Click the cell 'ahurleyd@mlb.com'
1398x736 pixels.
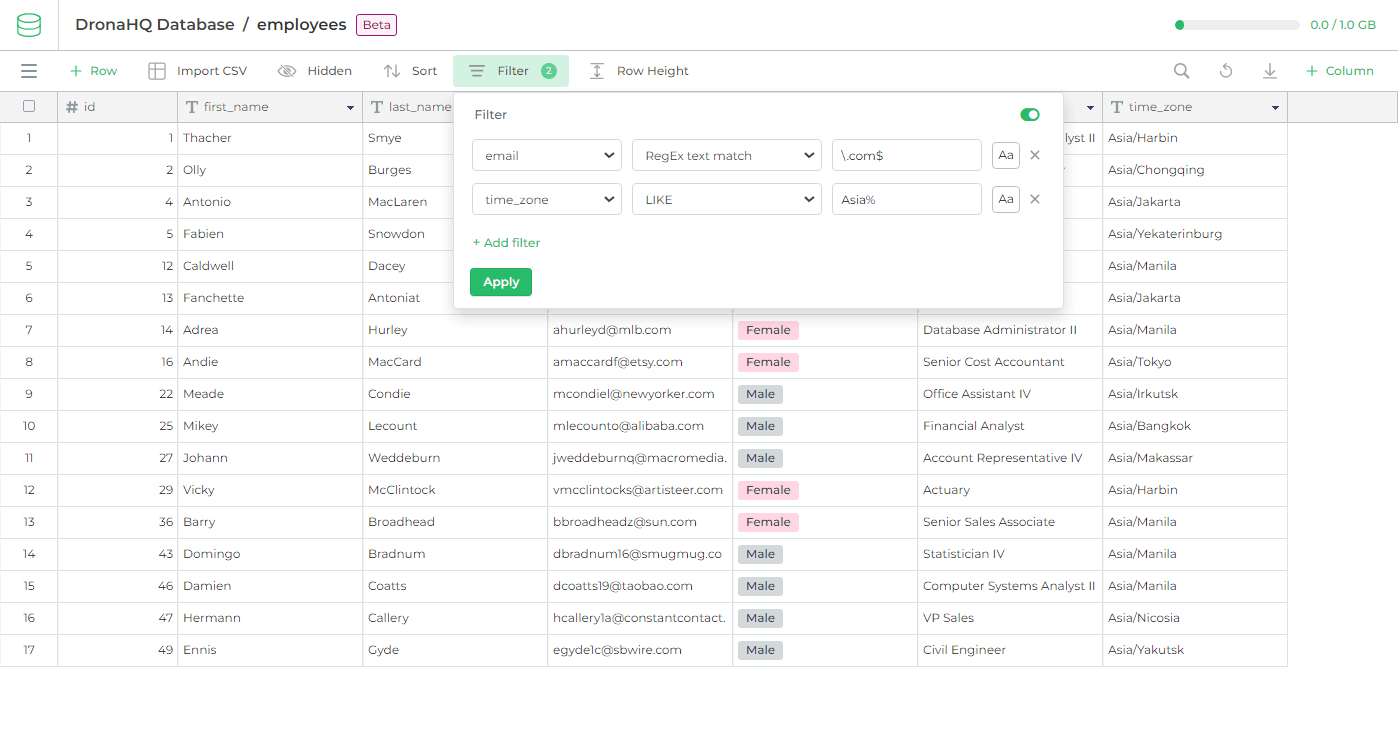point(640,330)
